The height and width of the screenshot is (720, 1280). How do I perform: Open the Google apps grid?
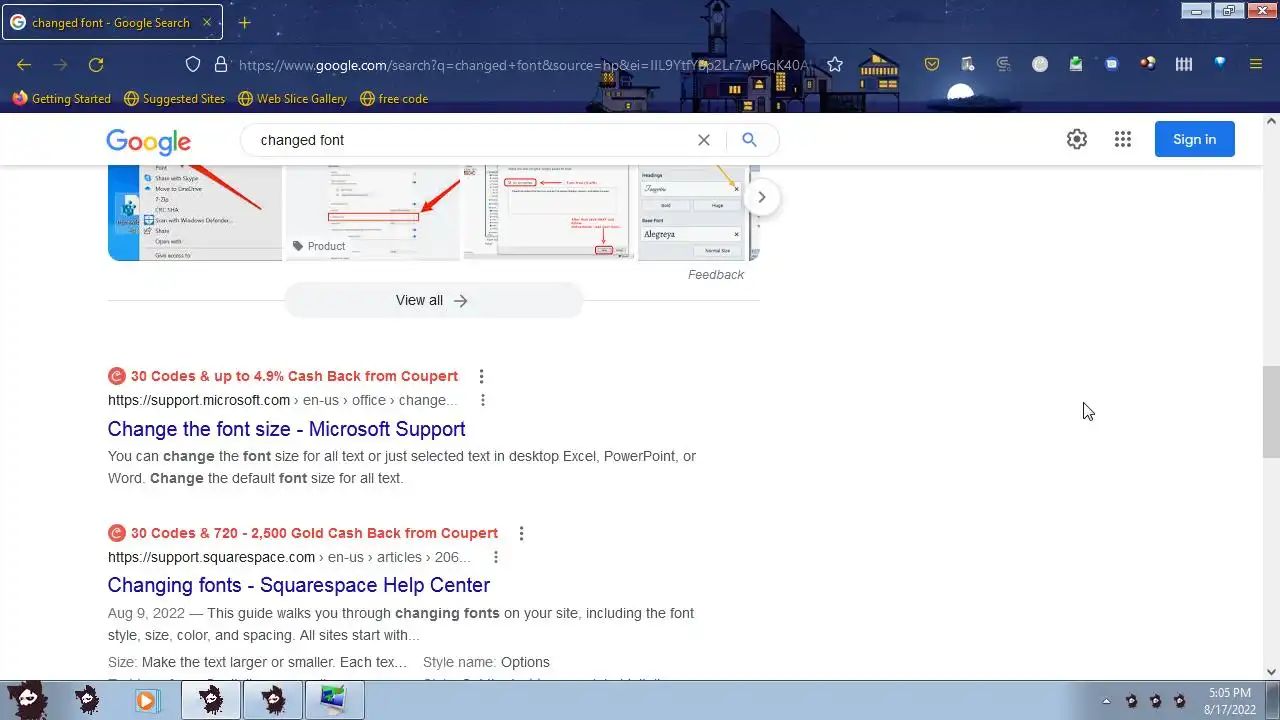[1123, 140]
